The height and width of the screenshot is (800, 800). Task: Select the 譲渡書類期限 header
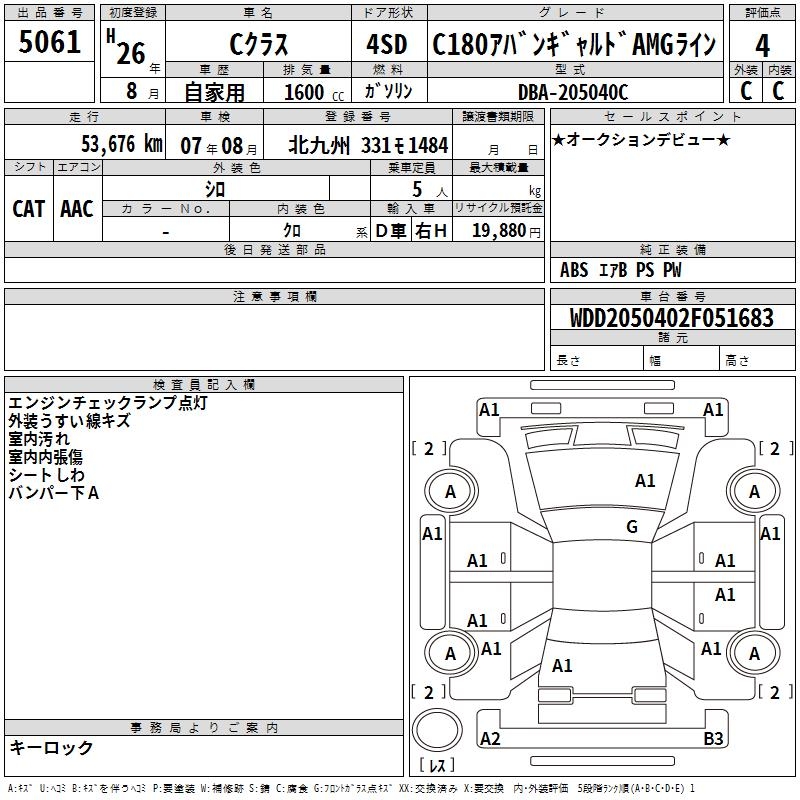tap(498, 116)
